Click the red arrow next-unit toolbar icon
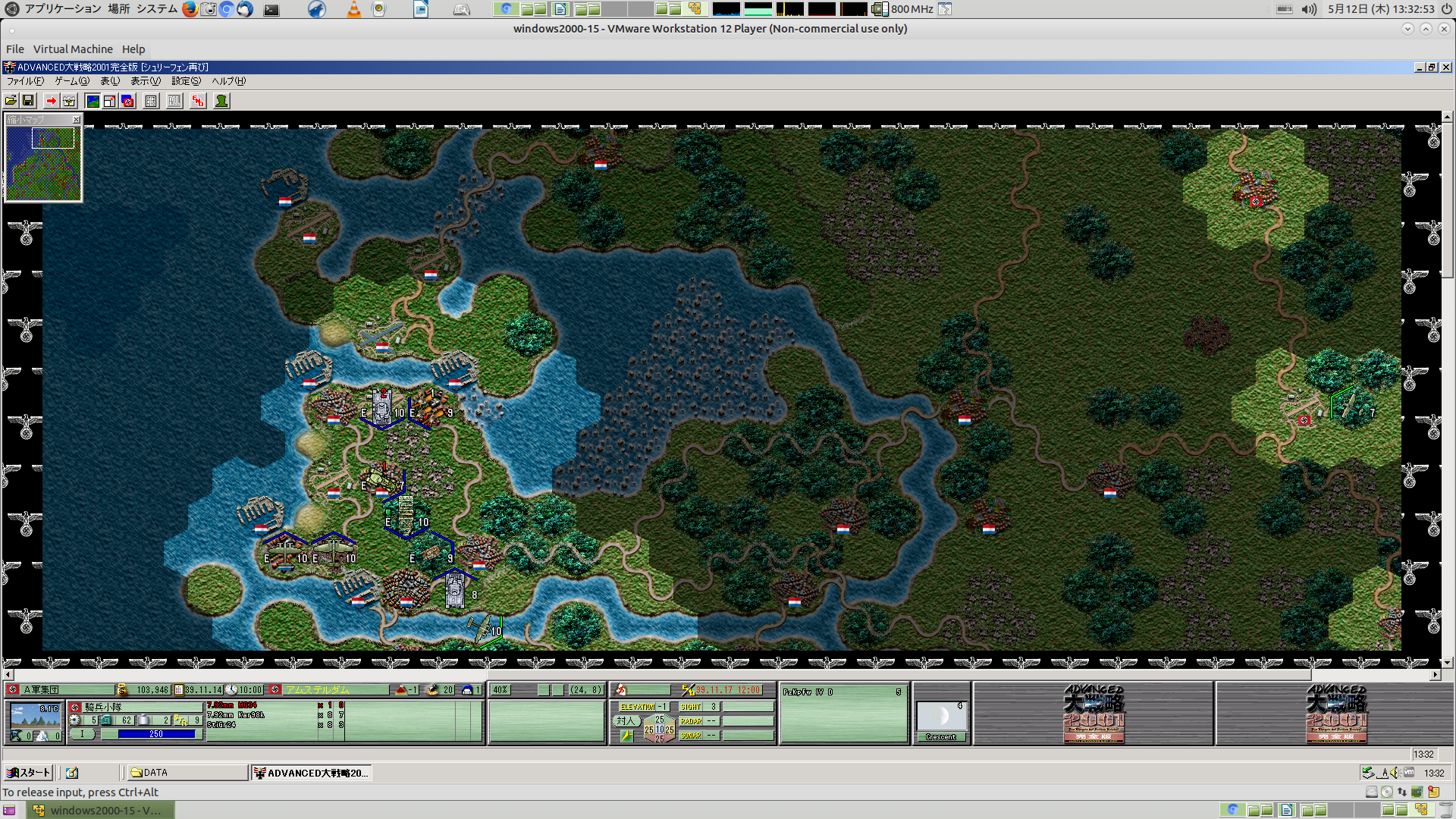Screen dimensions: 1456x819 [51, 101]
